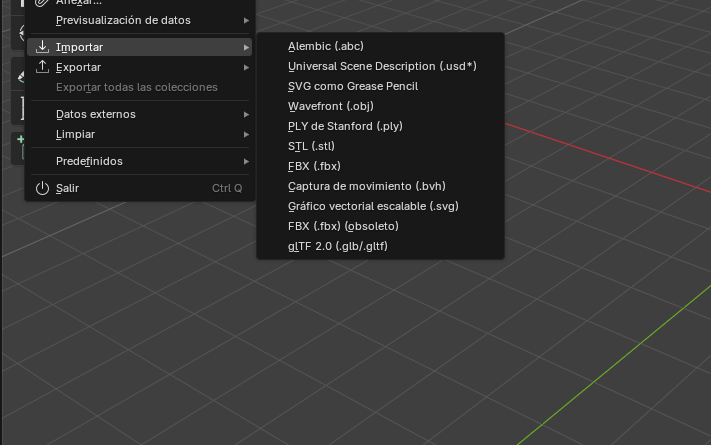Import an Alembic (.abc) file
Viewport: 711px width, 445px height.
[x=380, y=46]
